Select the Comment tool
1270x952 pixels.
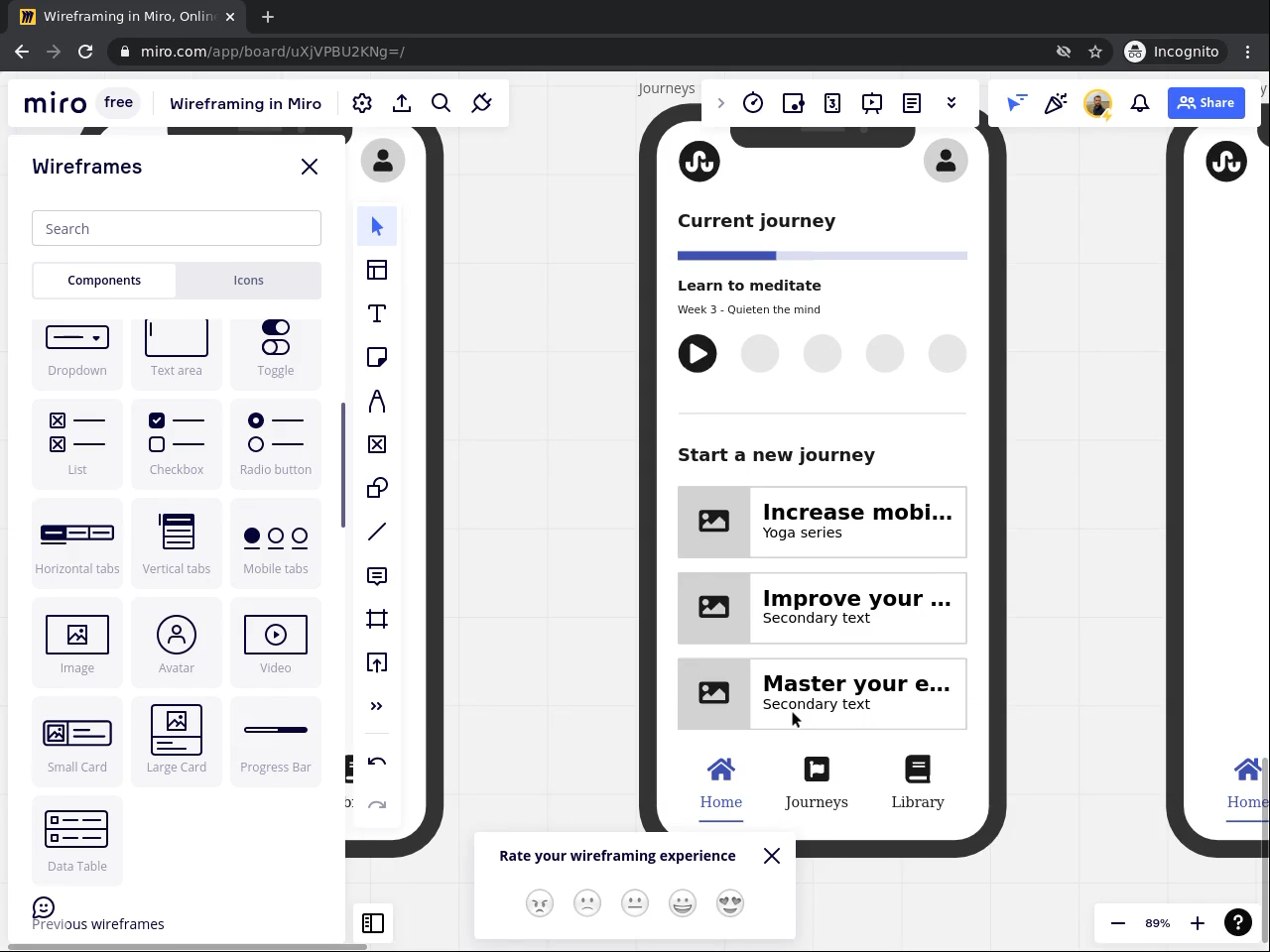[x=377, y=575]
